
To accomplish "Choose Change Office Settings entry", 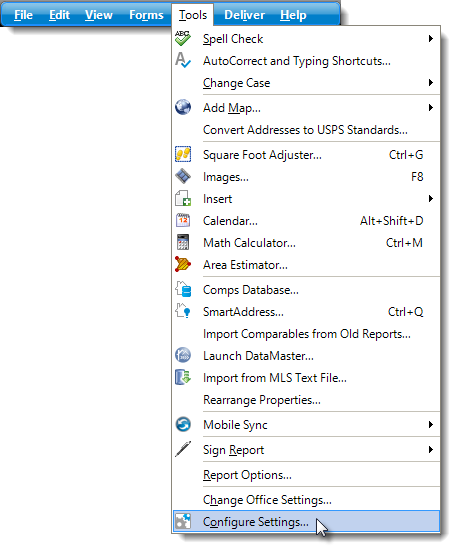I will coord(267,500).
